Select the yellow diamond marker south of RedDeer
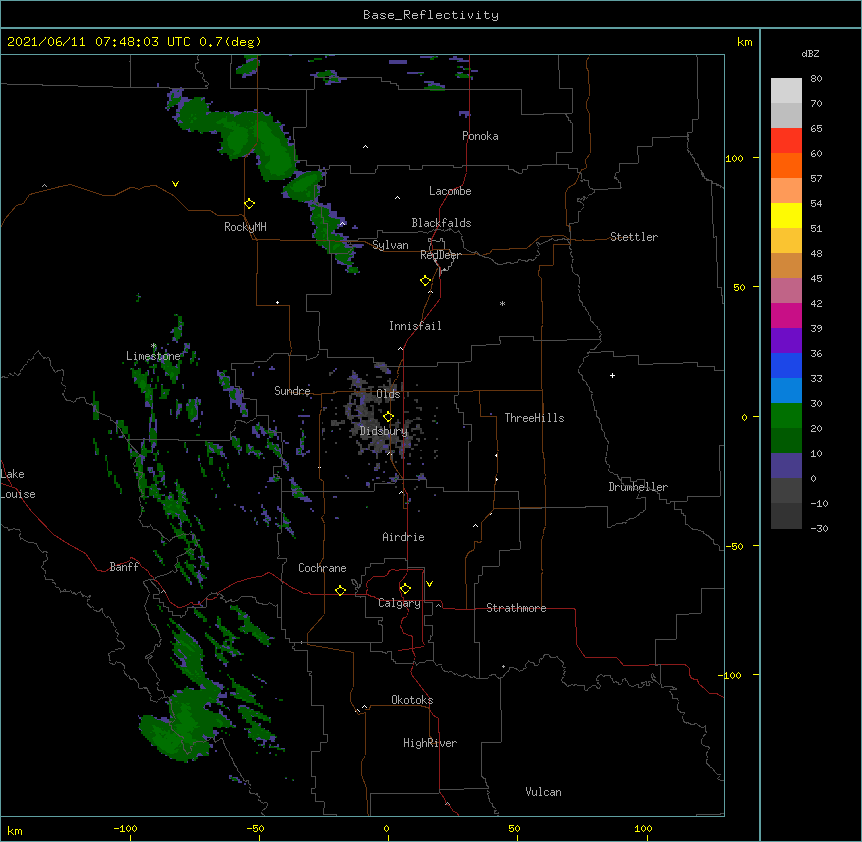The height and width of the screenshot is (842, 862). click(426, 281)
